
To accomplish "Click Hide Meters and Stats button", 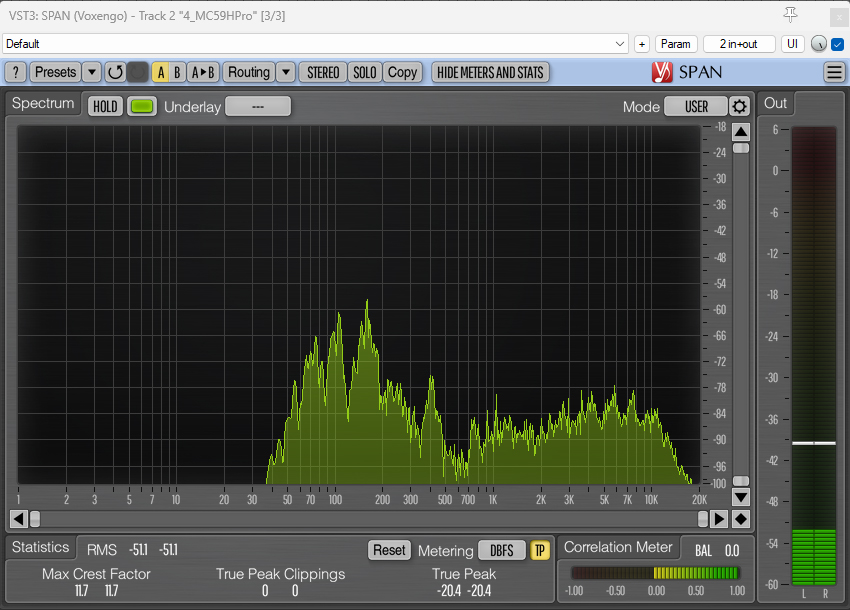I will (x=490, y=72).
